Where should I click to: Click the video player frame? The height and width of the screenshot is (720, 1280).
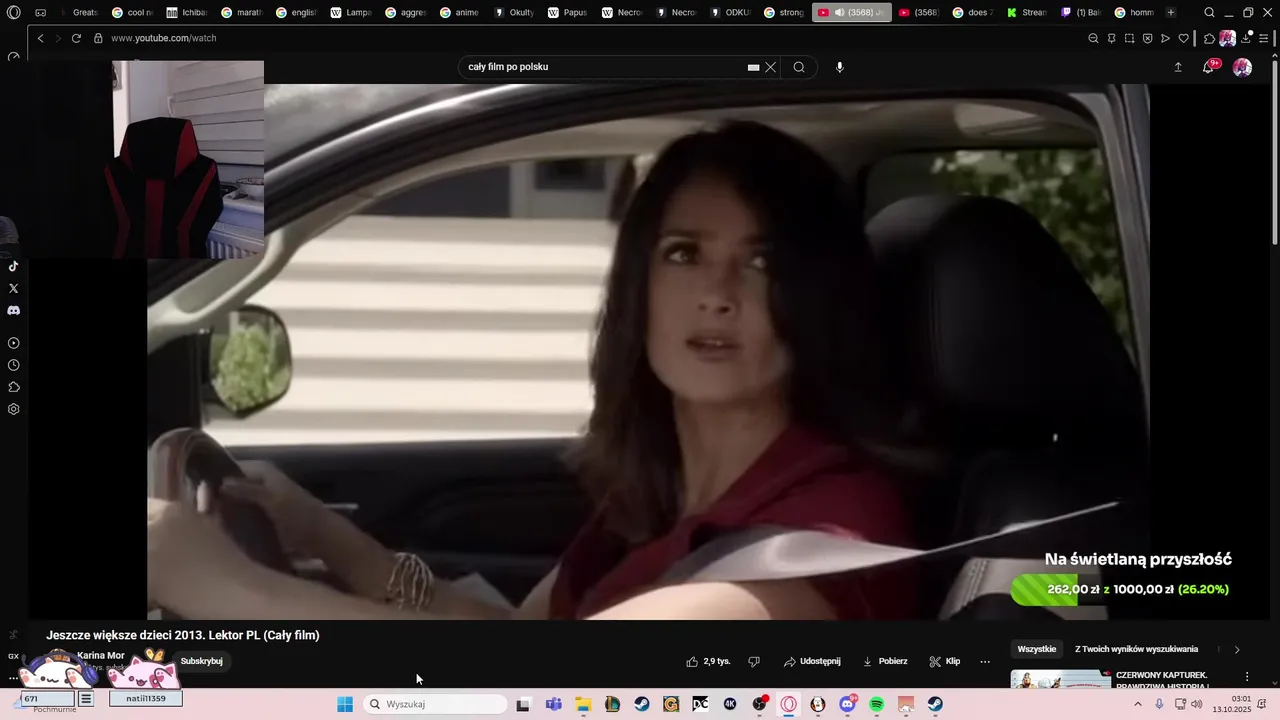(x=648, y=352)
